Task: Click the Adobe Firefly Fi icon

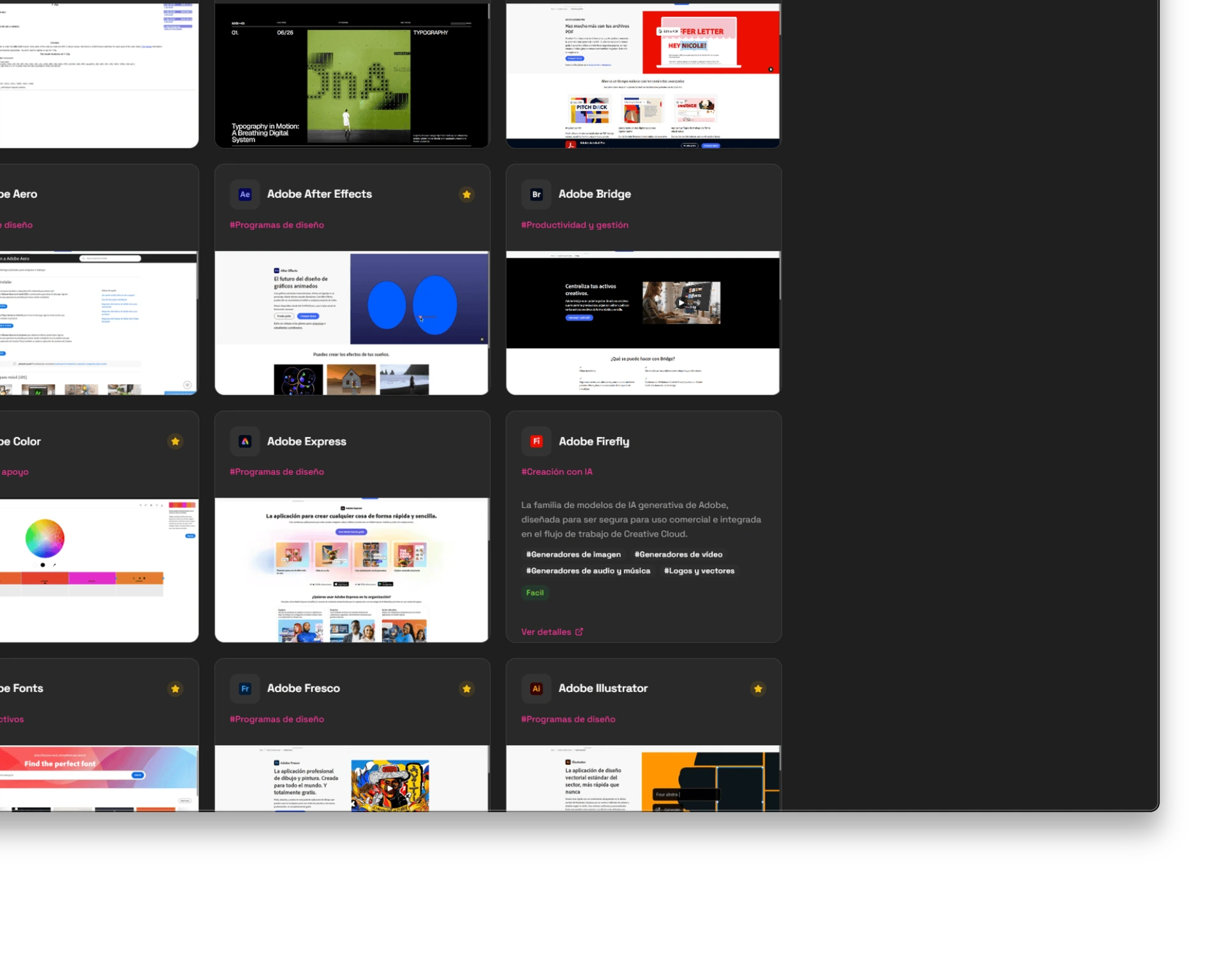Action: [x=536, y=442]
